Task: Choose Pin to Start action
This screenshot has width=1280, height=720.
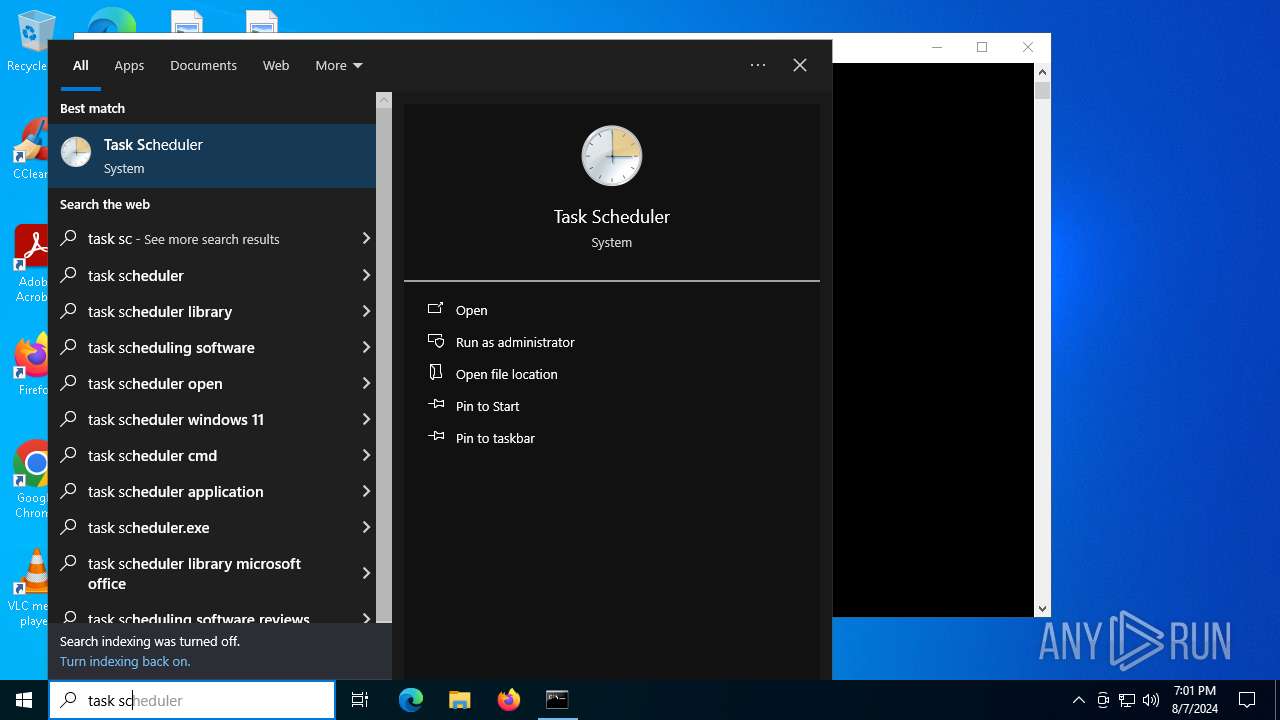Action: tap(487, 406)
